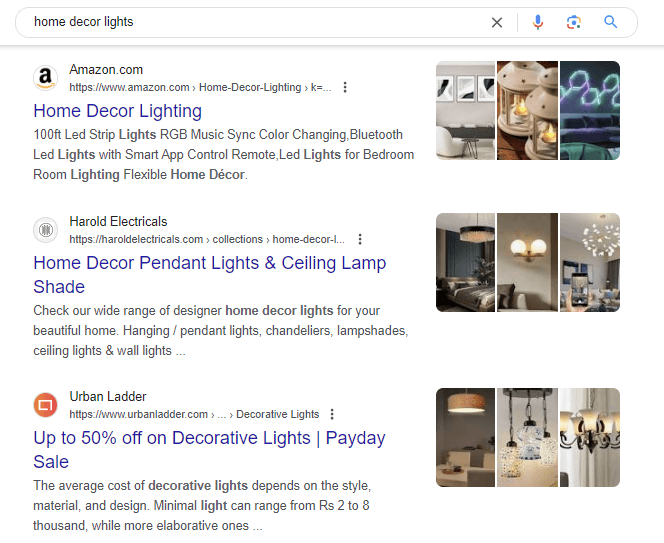The height and width of the screenshot is (543, 664).
Task: View Amazon candle lantern thumbnail
Action: point(527,111)
